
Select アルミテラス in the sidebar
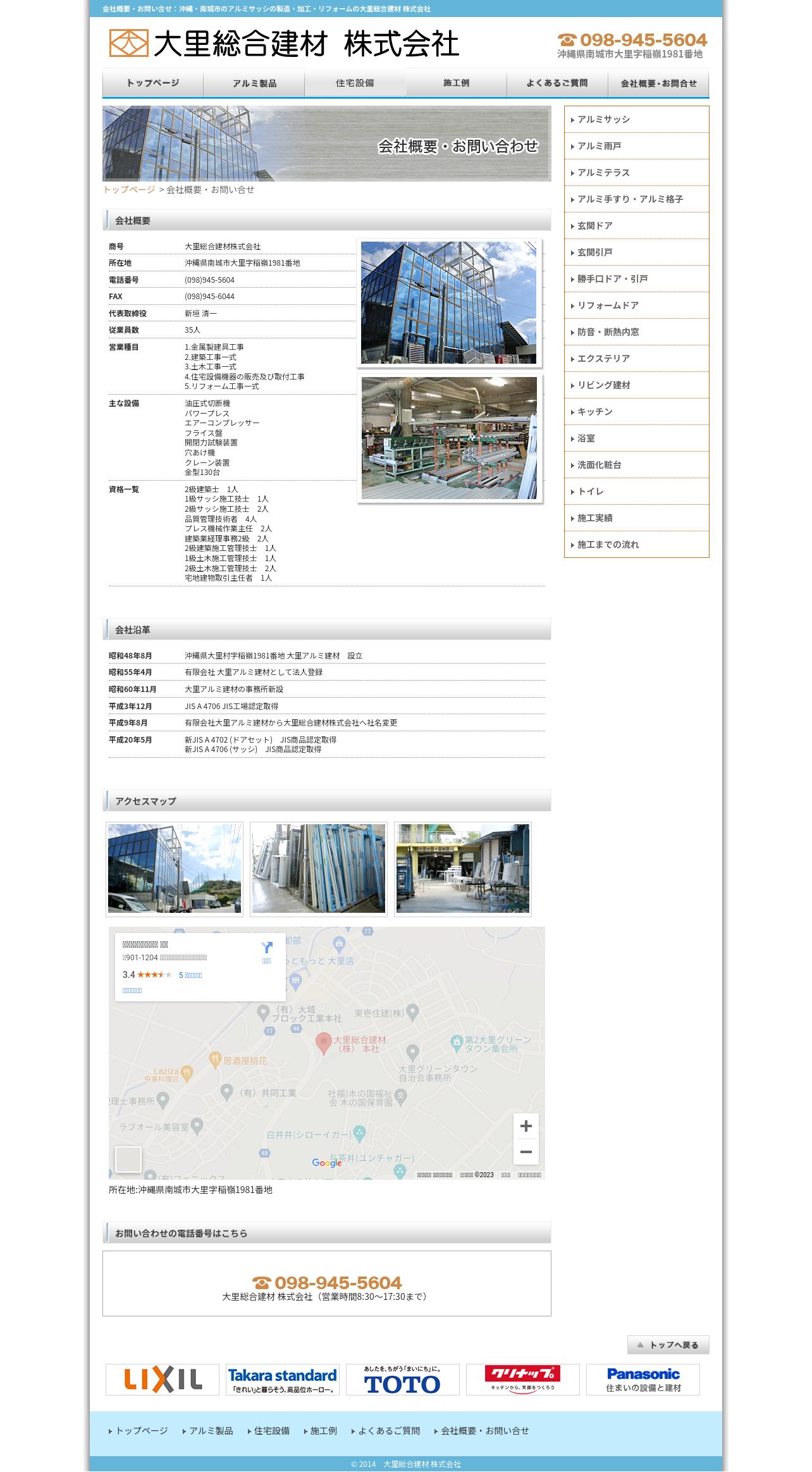[x=637, y=173]
